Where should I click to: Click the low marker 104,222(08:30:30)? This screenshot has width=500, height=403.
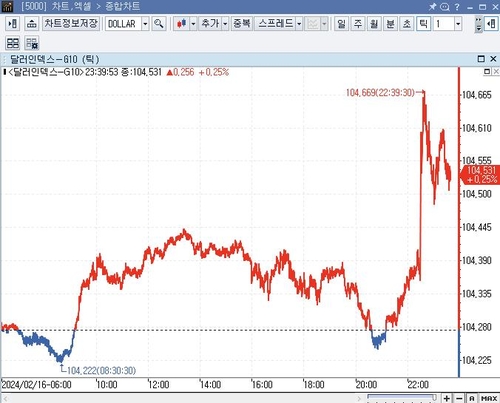tap(101, 370)
